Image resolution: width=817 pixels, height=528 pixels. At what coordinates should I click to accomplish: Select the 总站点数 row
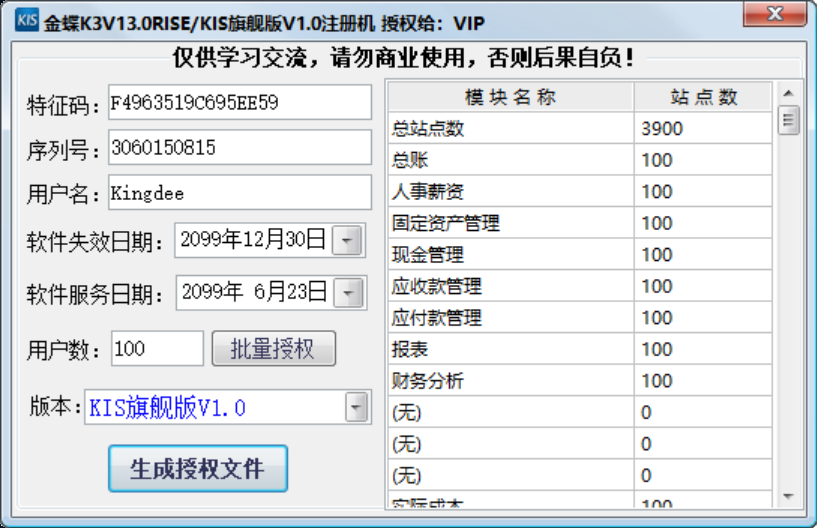click(579, 128)
